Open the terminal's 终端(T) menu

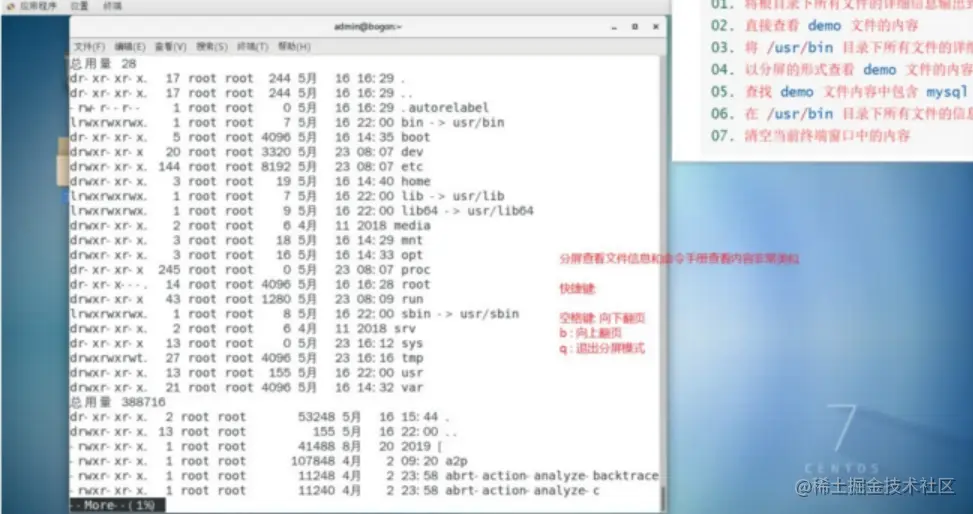click(x=253, y=47)
